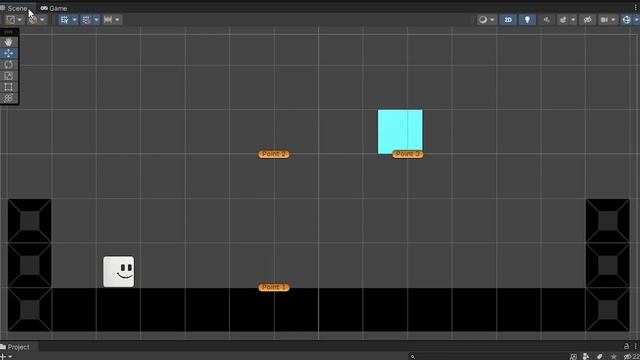Toggle hidden packages eye count
Viewport: 640px width, 360px height.
[x=631, y=357]
